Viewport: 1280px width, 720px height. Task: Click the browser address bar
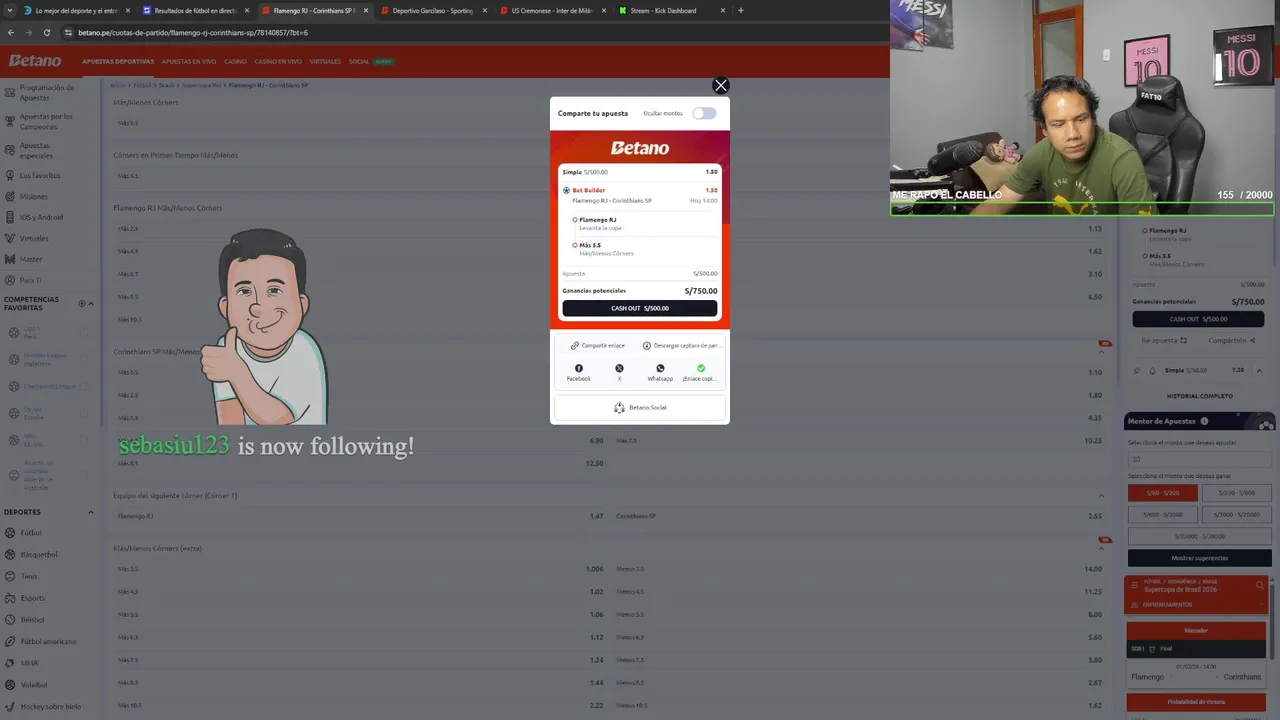click(x=470, y=32)
